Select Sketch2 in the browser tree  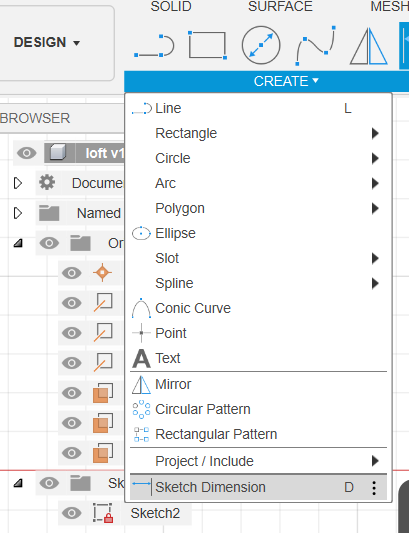tap(155, 513)
